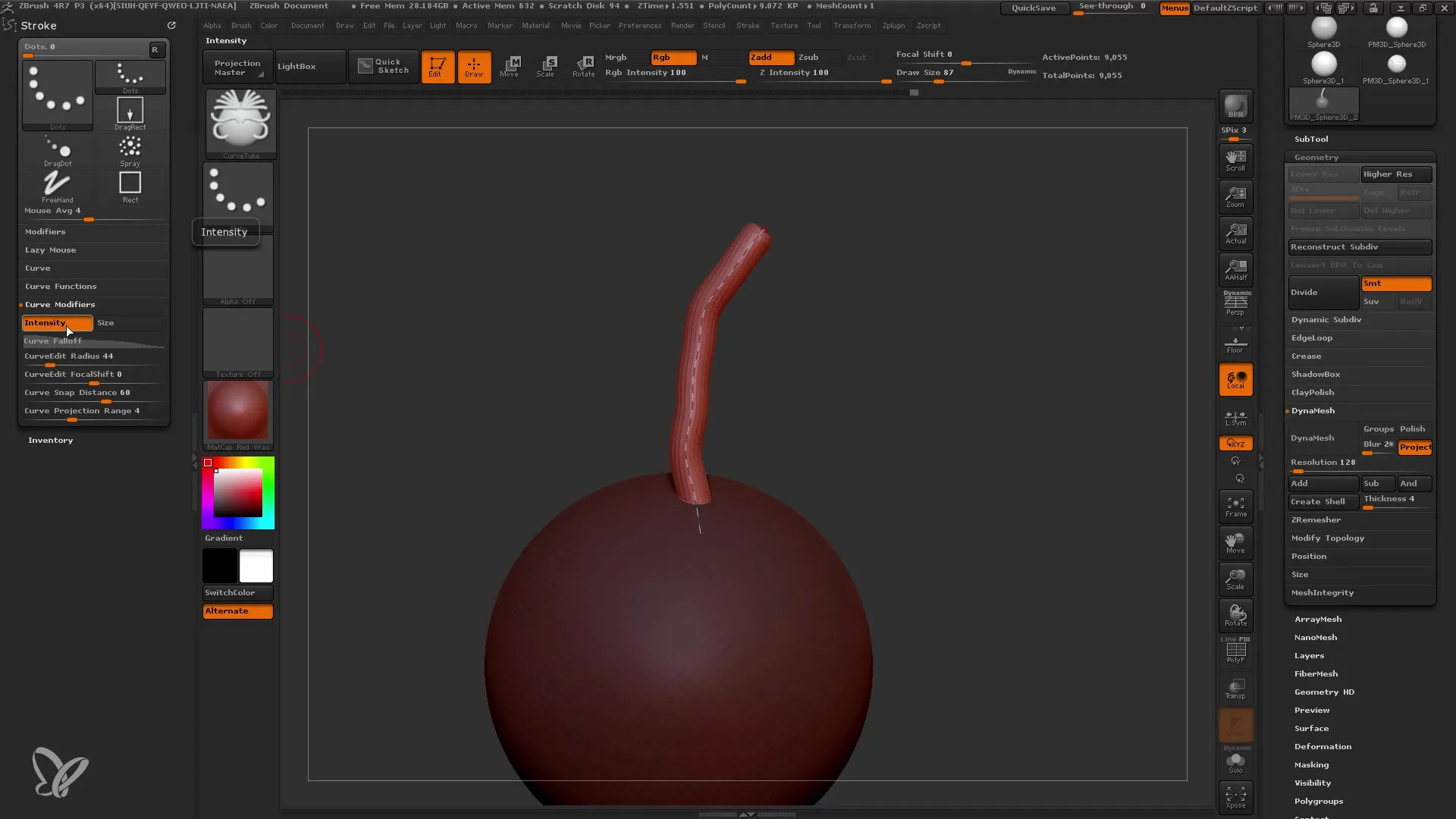Select the Move tool in sidebar

point(1235,542)
